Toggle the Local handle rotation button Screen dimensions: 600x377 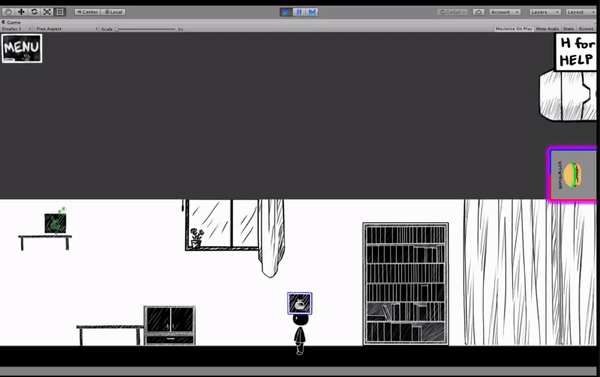113,12
